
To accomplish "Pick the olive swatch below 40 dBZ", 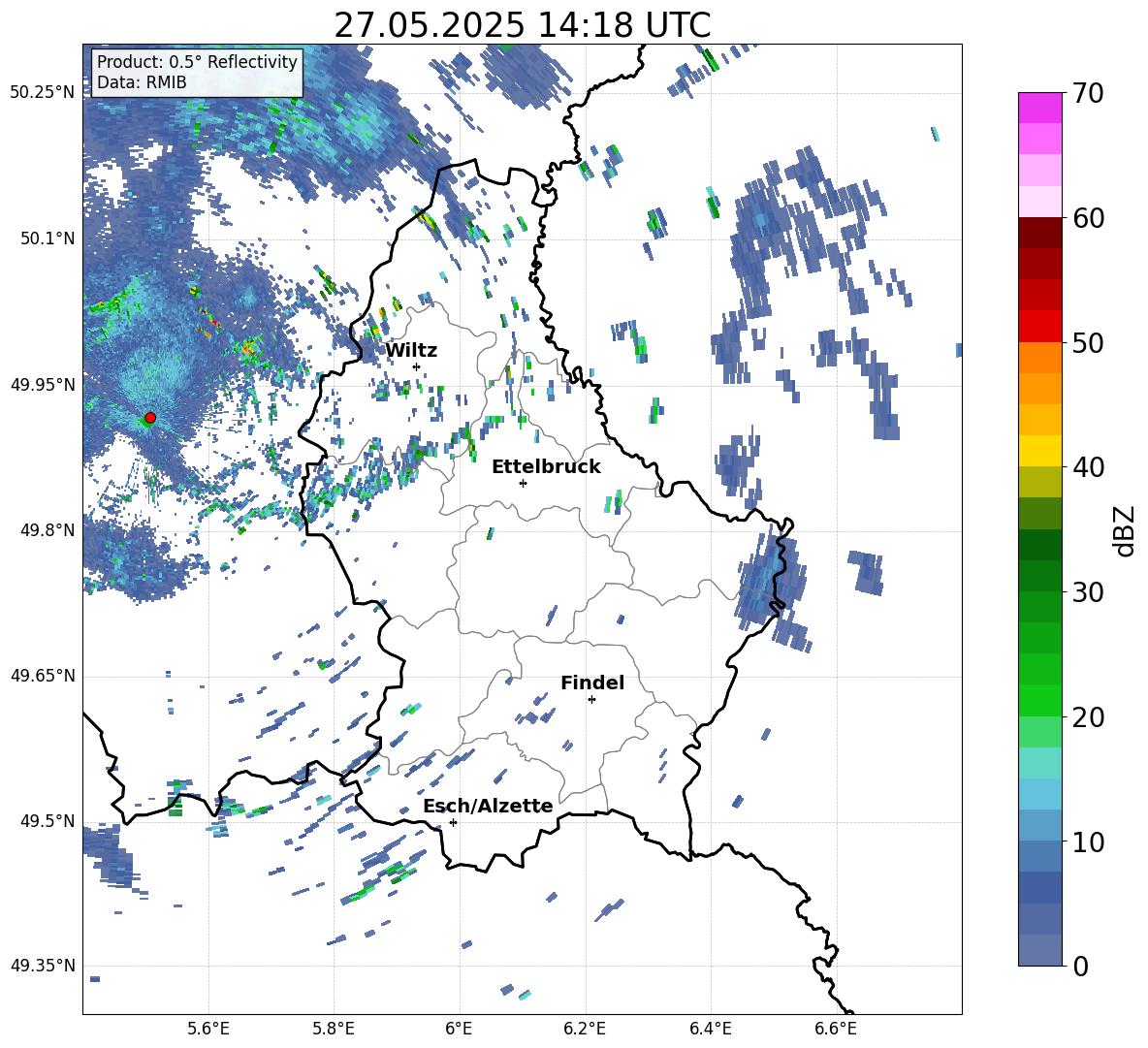I will [x=1039, y=482].
